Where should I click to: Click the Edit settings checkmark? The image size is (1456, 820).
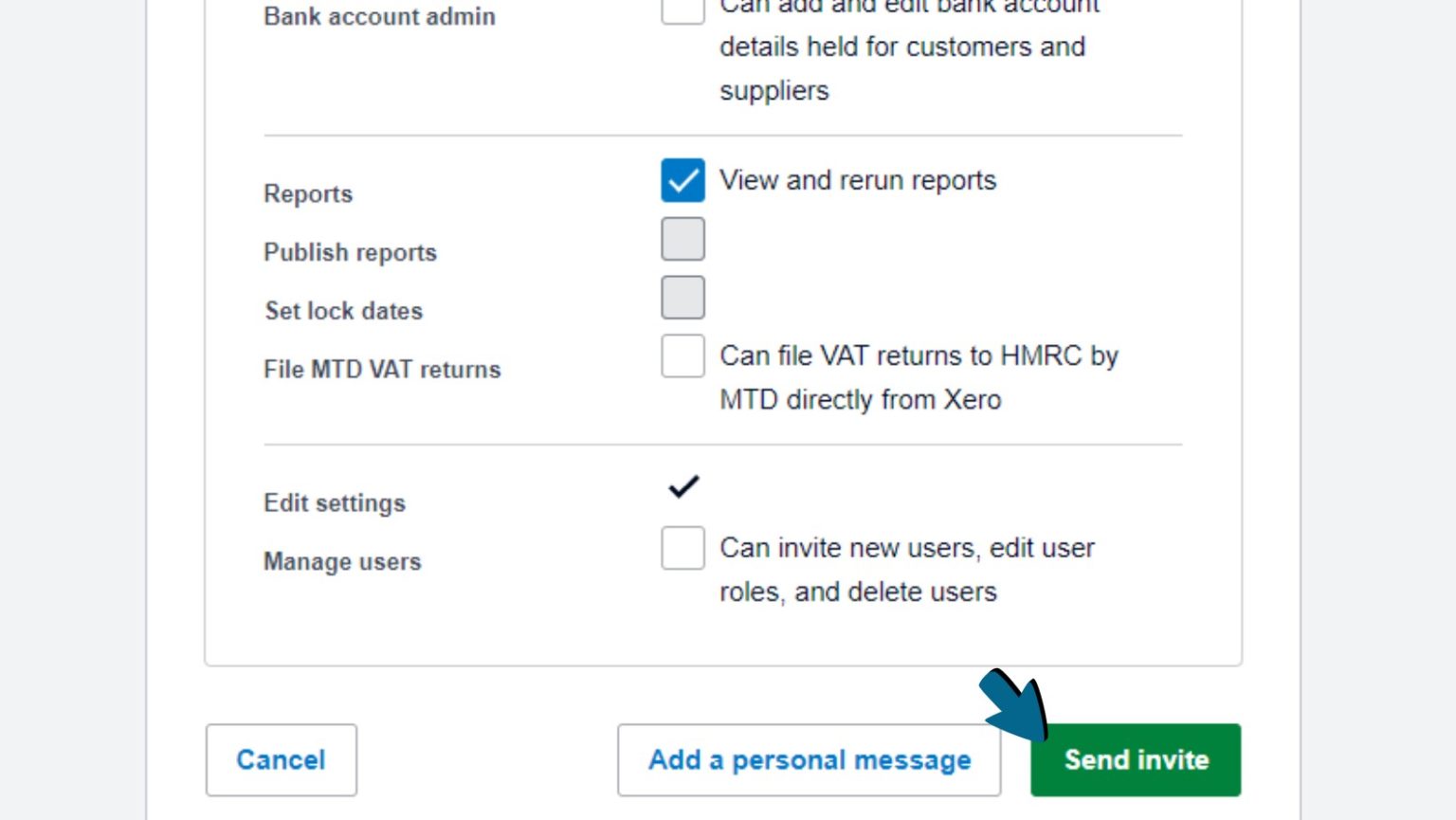(x=682, y=485)
